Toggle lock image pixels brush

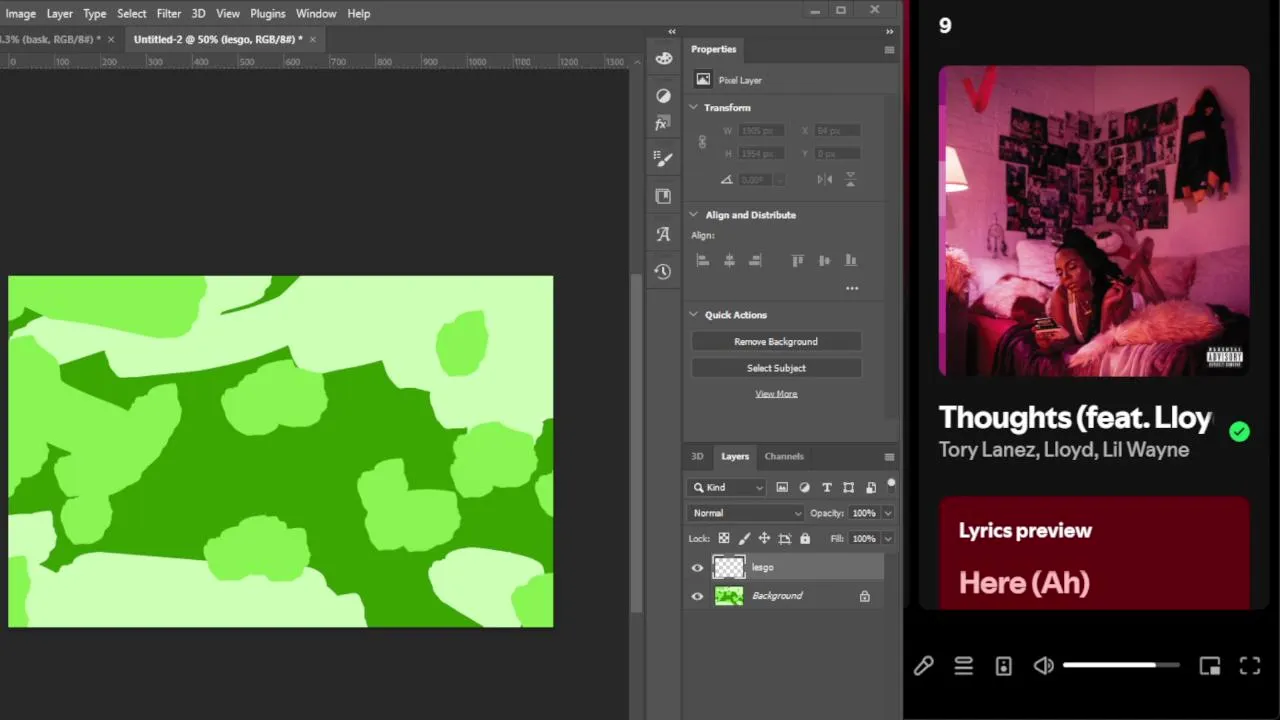(x=744, y=539)
